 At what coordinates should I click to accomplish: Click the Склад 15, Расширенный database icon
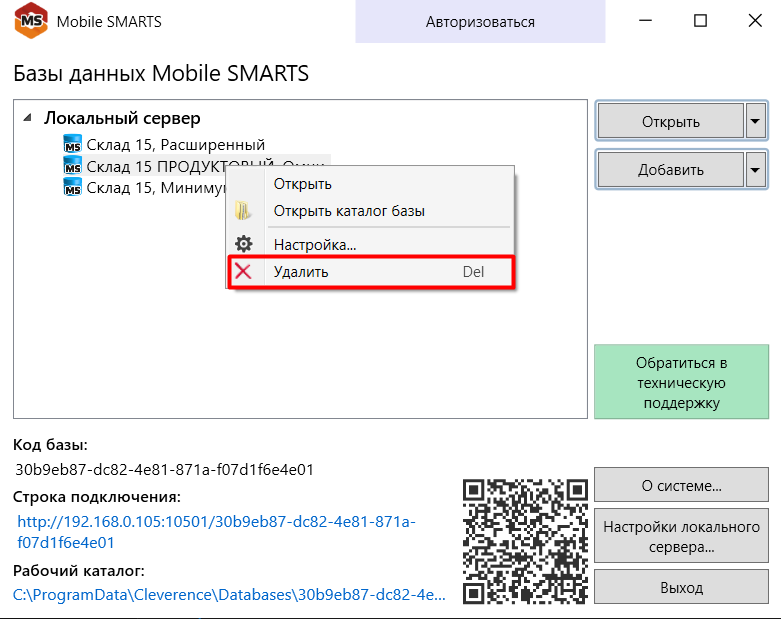[x=73, y=145]
